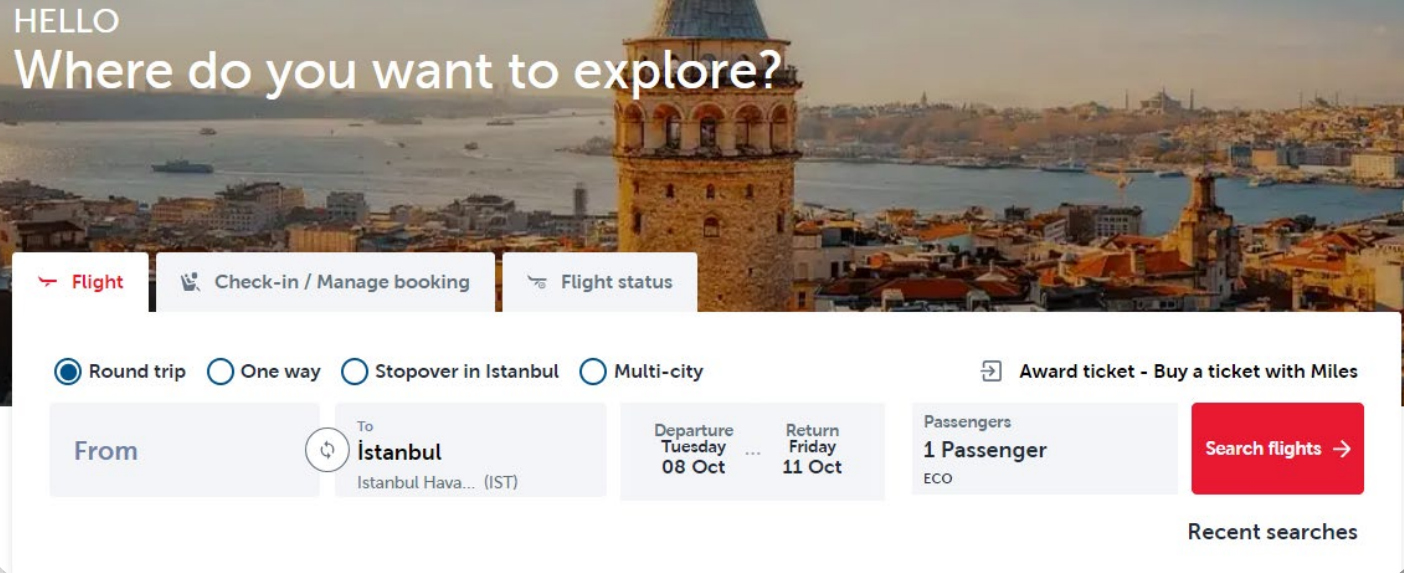Click Award ticket - Buy with Miles link
1404x573 pixels.
coord(1188,372)
